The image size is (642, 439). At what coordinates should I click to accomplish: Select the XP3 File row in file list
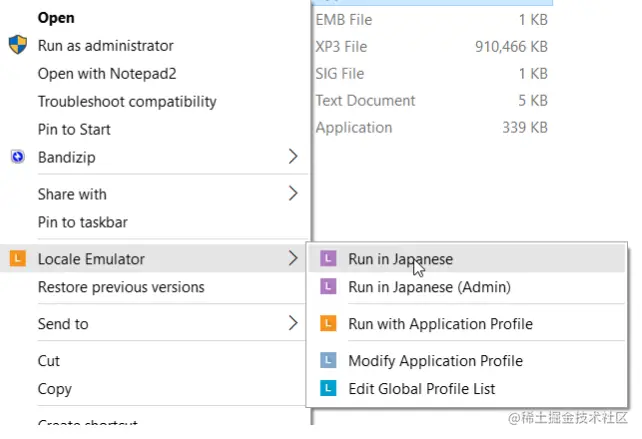[x=431, y=46]
